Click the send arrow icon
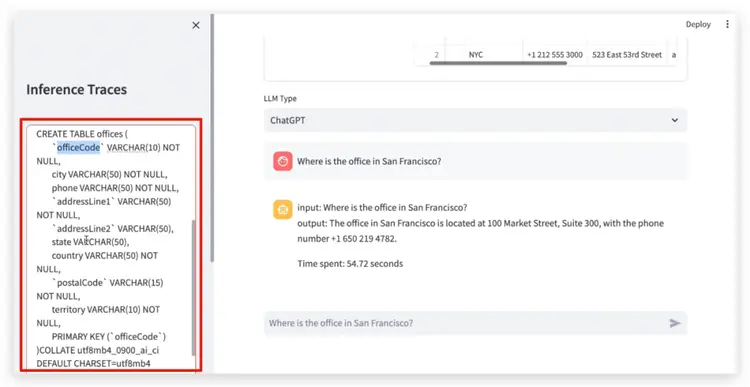Viewport: 750px width, 387px height. click(674, 323)
